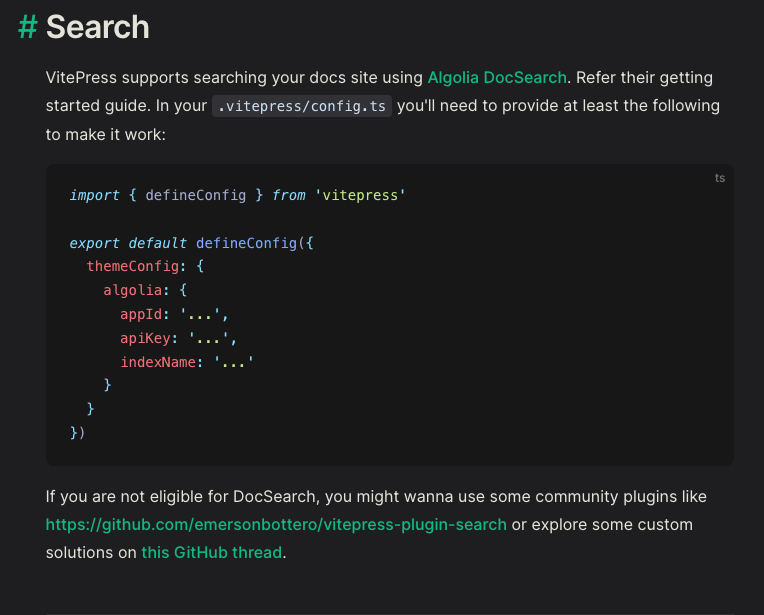Click the indexName: '...' line
The height and width of the screenshot is (615, 764).
click(x=187, y=362)
